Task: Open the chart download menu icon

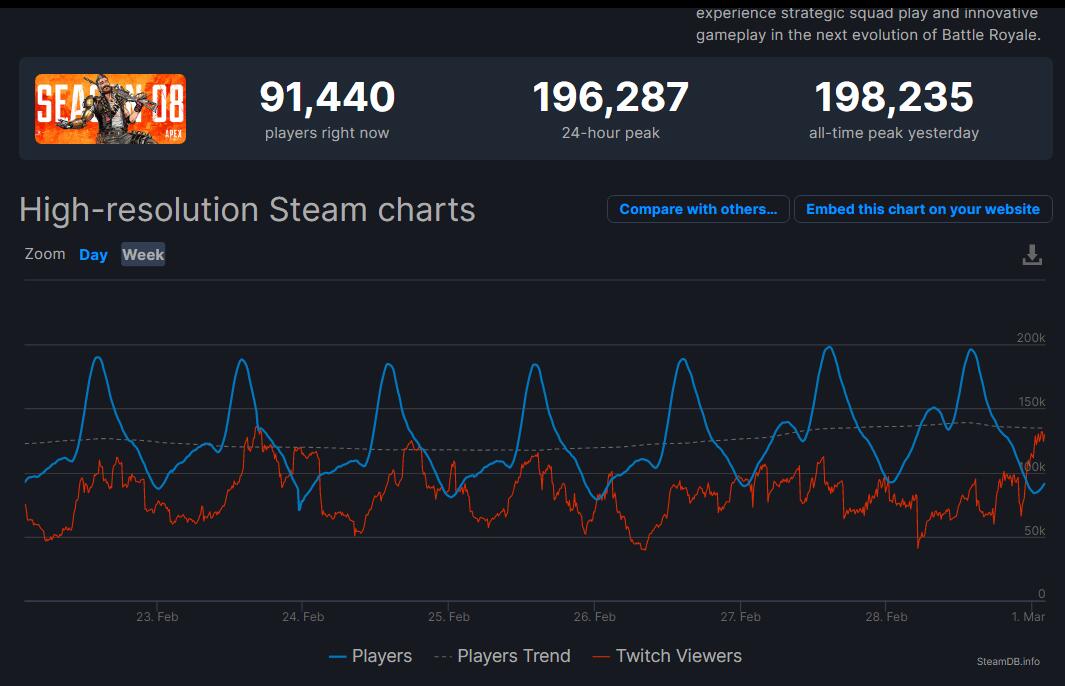Action: (x=1032, y=255)
